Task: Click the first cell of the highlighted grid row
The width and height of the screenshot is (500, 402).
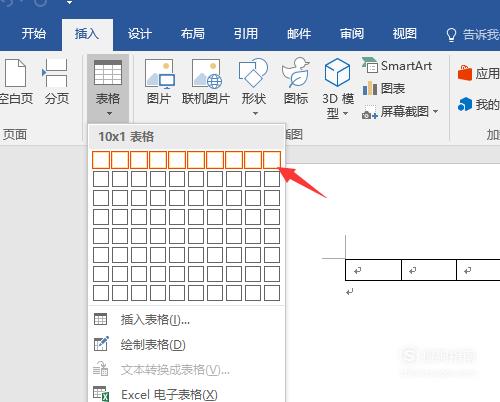Action: [101, 160]
